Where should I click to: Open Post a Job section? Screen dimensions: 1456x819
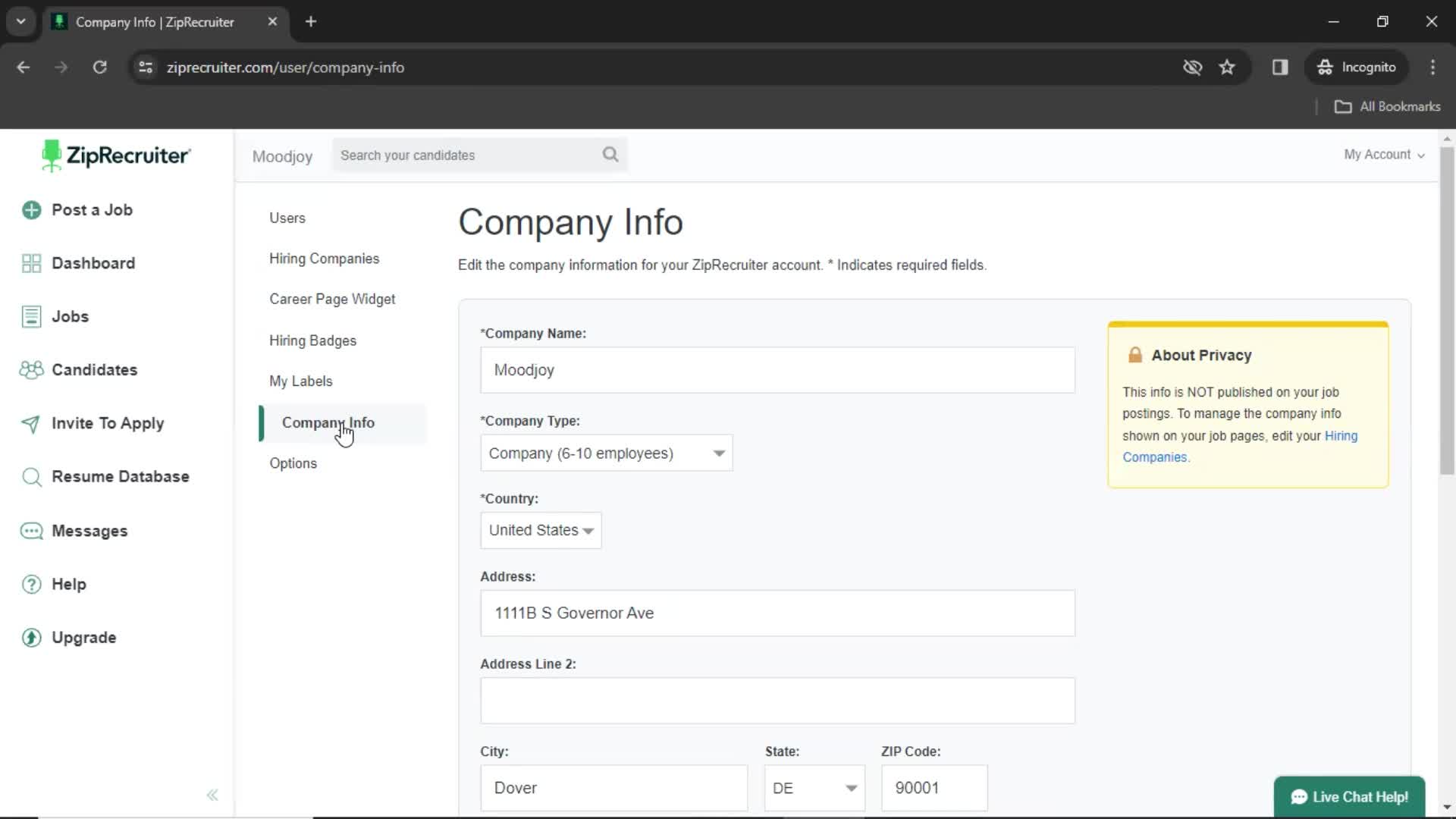(x=91, y=209)
